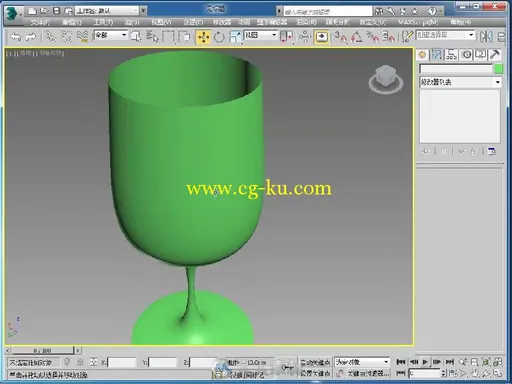
Task: Activate the Select and Scale tool
Action: (235, 37)
